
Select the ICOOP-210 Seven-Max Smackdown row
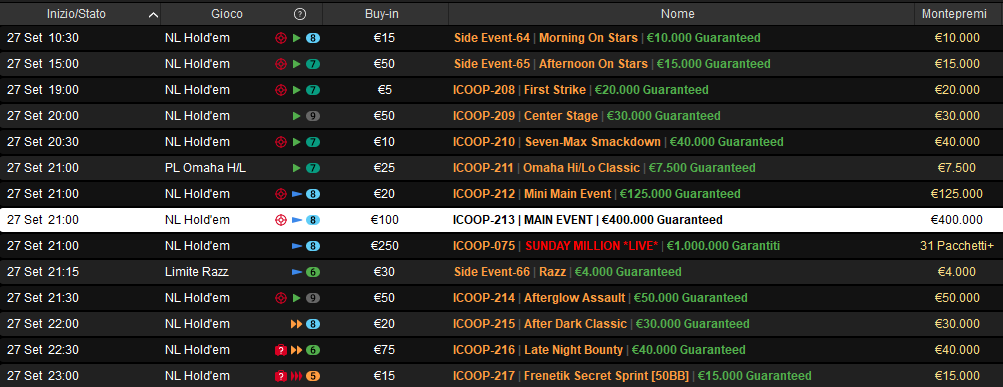502,142
